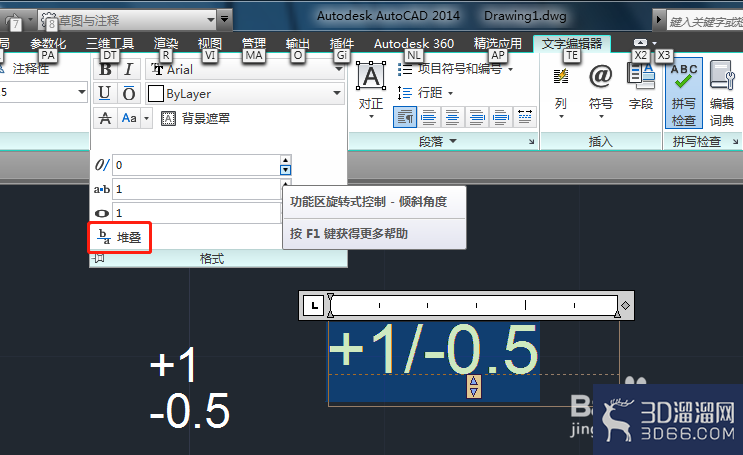Select right paragraph alignment icon
743x455 pixels.
[477, 117]
